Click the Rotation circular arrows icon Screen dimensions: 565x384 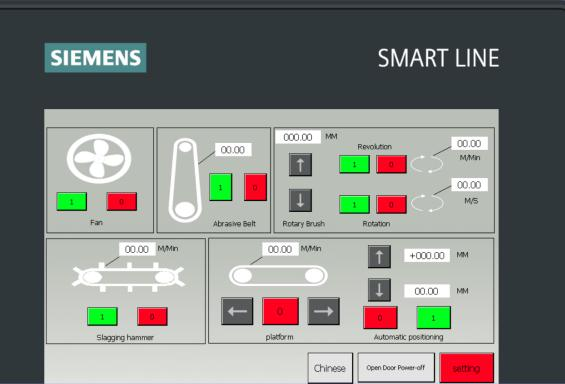(x=427, y=203)
